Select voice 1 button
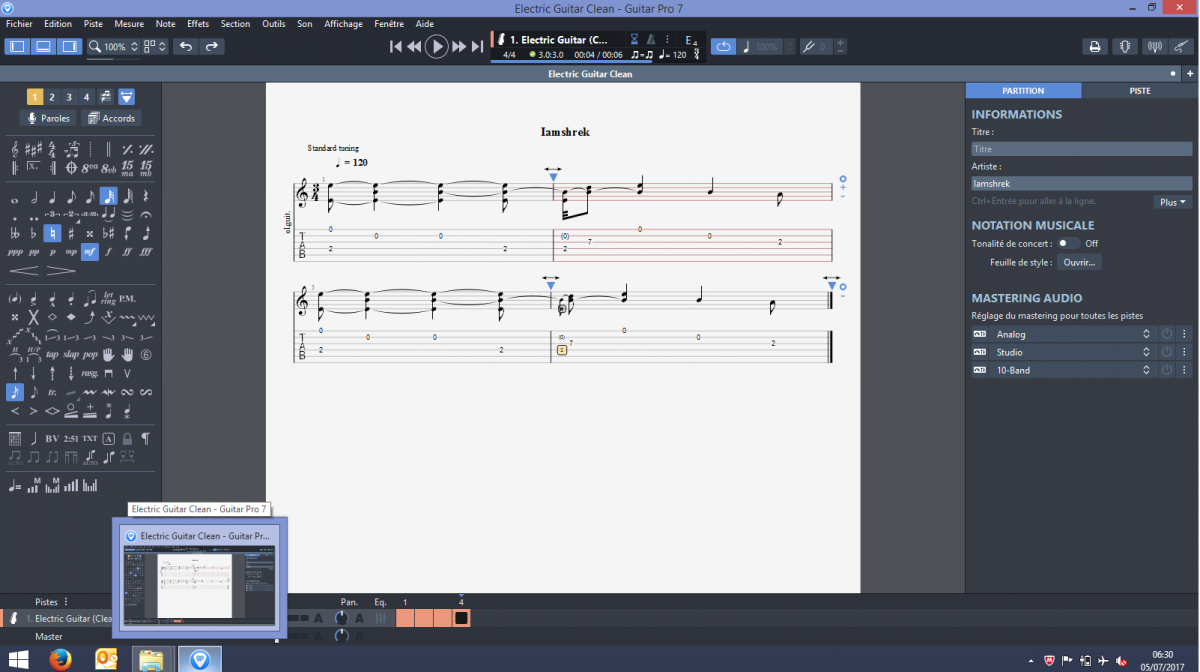This screenshot has width=1200, height=672. pyautogui.click(x=34, y=97)
